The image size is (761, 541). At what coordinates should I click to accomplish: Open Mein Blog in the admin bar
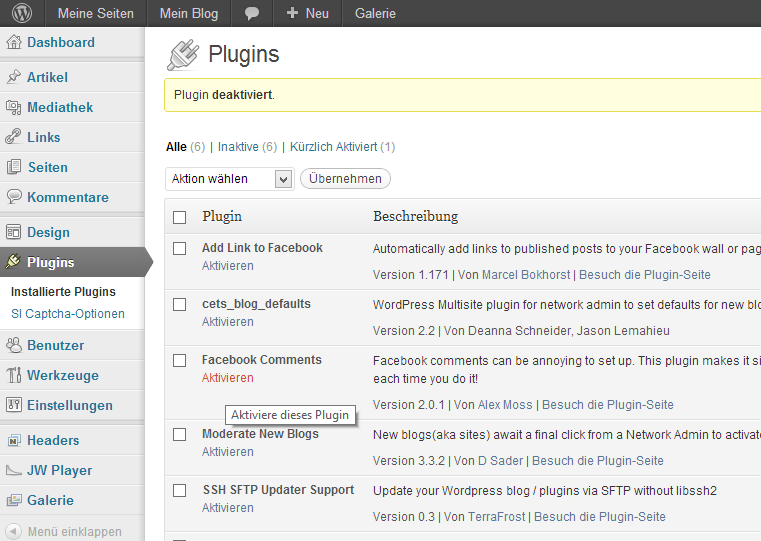189,14
